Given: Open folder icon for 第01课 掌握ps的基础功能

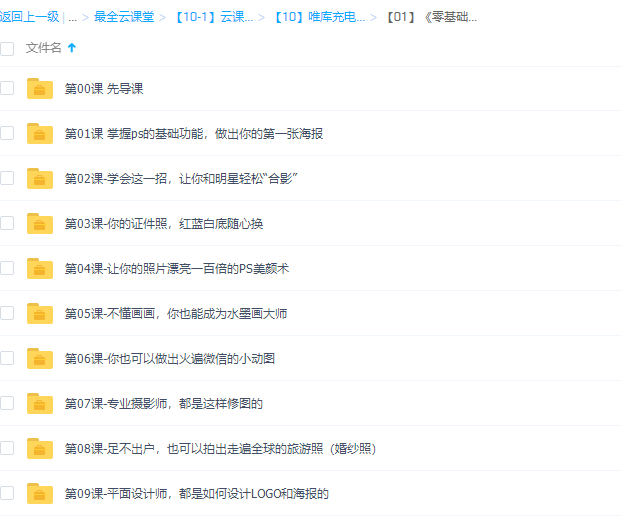Looking at the screenshot, I should point(40,133).
